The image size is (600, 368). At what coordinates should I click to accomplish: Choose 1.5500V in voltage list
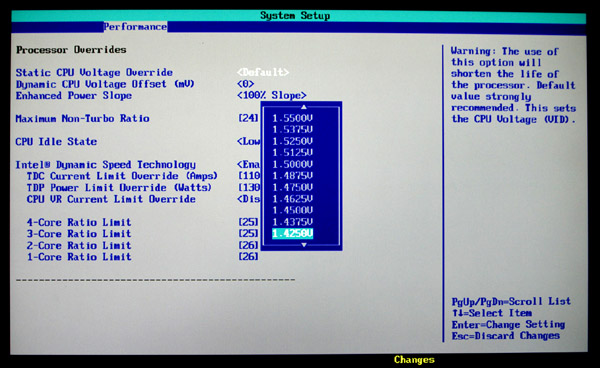pos(292,118)
